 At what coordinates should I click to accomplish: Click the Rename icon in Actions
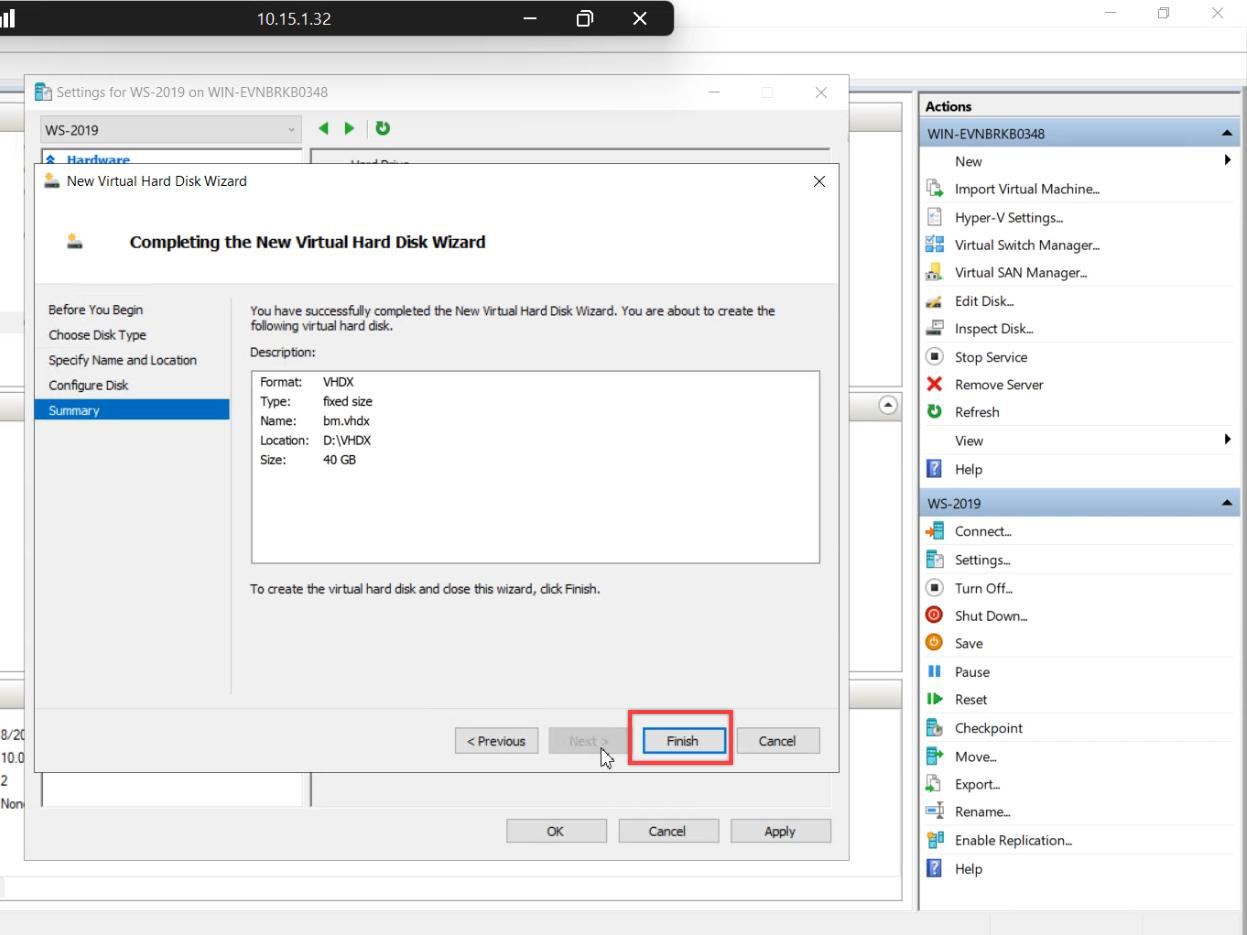(x=936, y=812)
